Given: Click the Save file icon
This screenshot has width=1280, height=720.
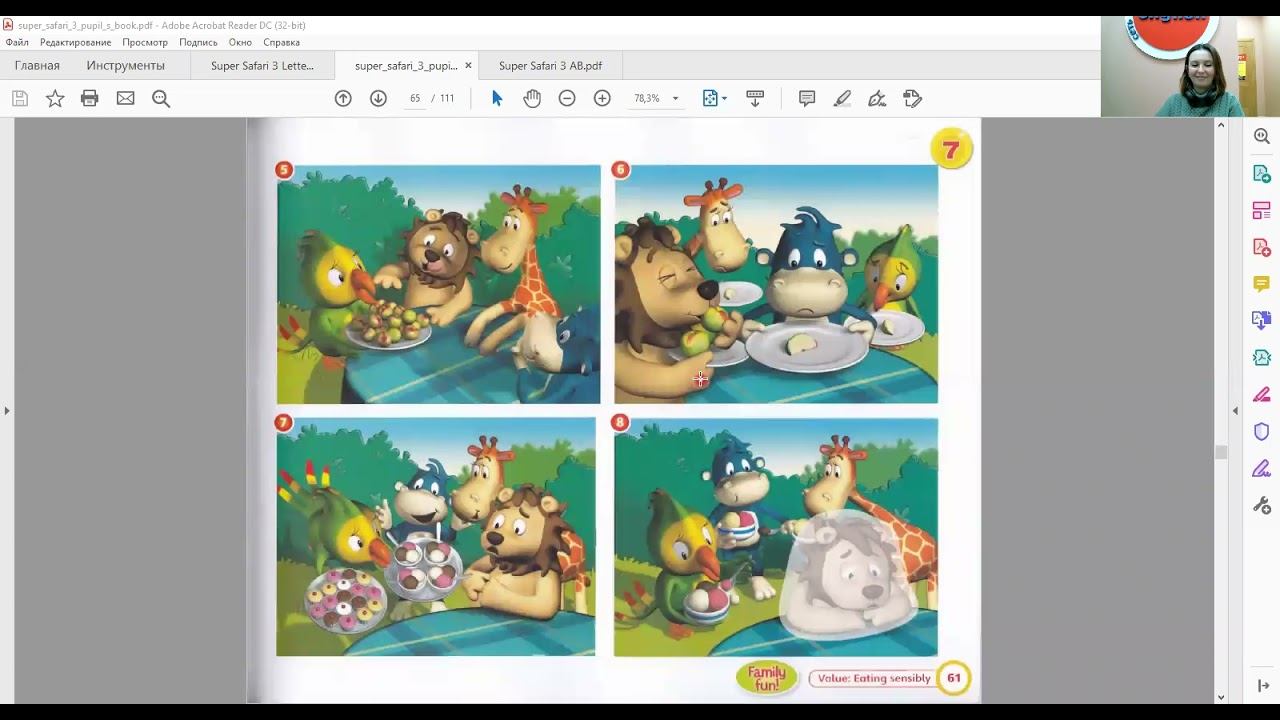Looking at the screenshot, I should (x=20, y=98).
